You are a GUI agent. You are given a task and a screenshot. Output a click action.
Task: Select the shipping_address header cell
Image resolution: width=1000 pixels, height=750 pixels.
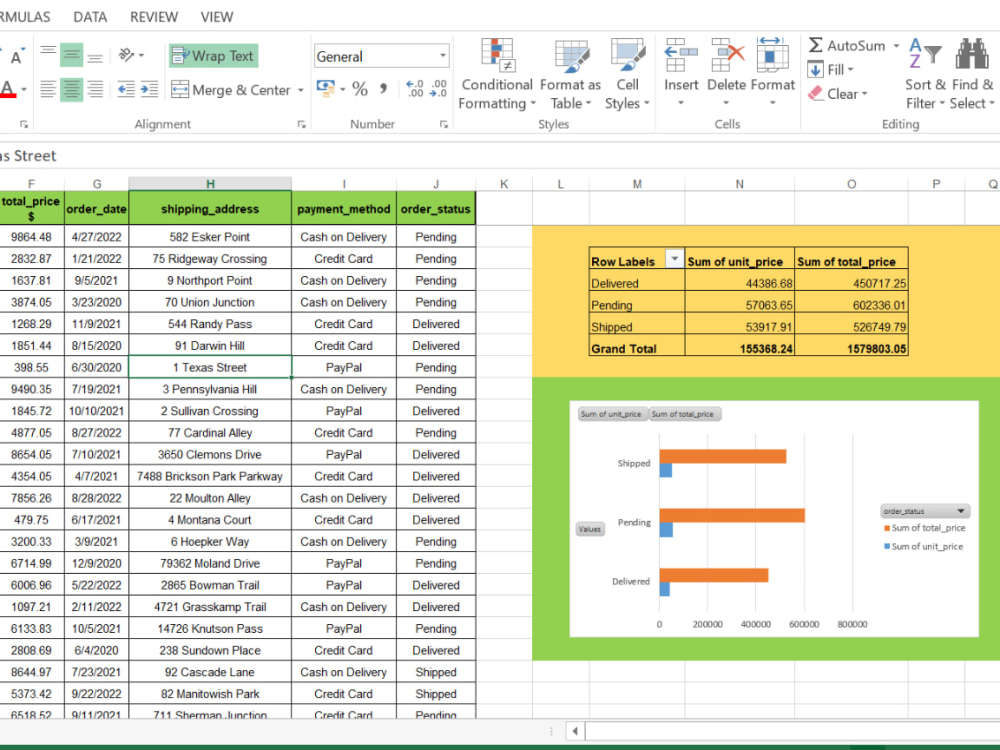tap(210, 209)
